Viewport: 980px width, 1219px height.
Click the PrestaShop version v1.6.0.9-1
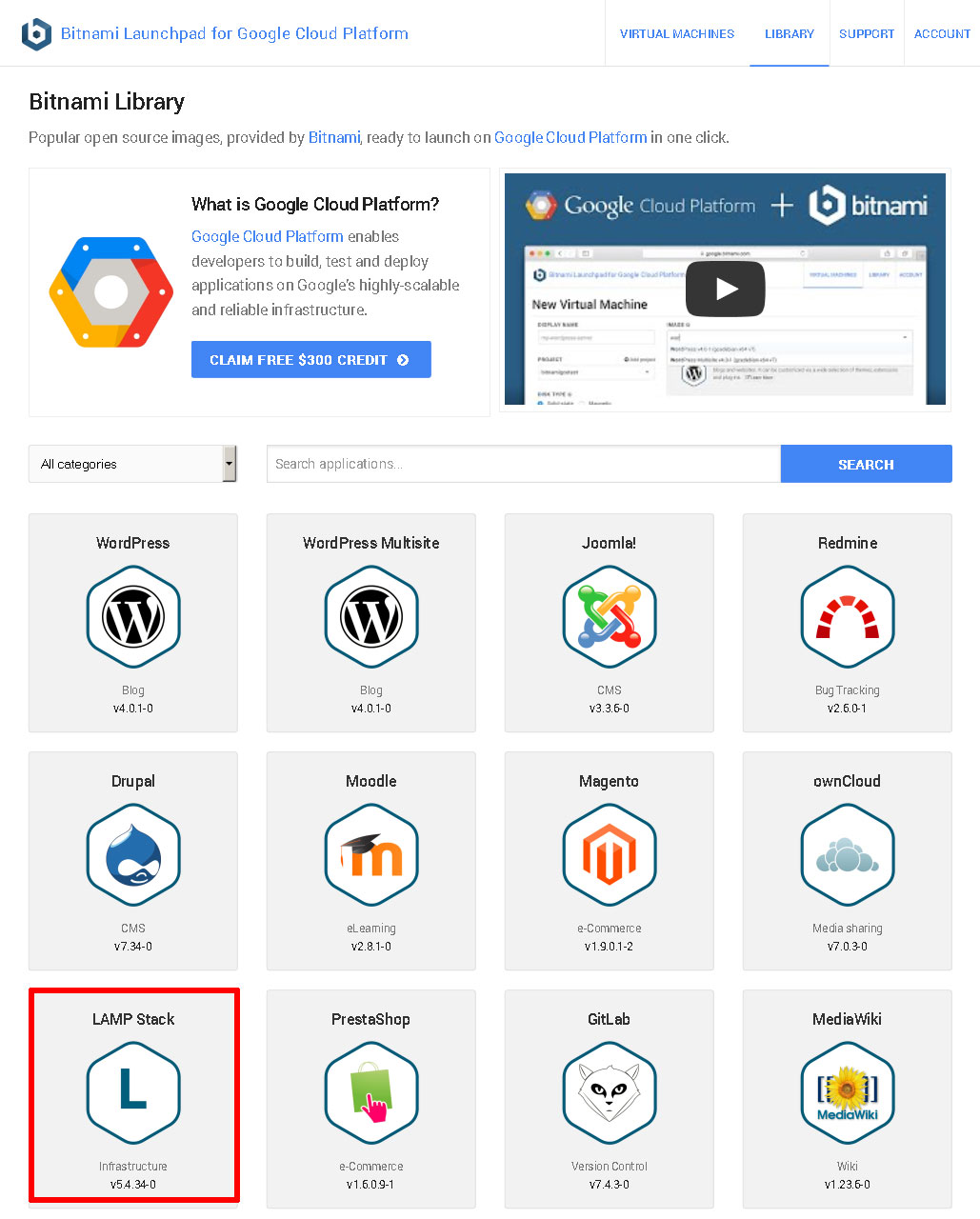point(371,1185)
